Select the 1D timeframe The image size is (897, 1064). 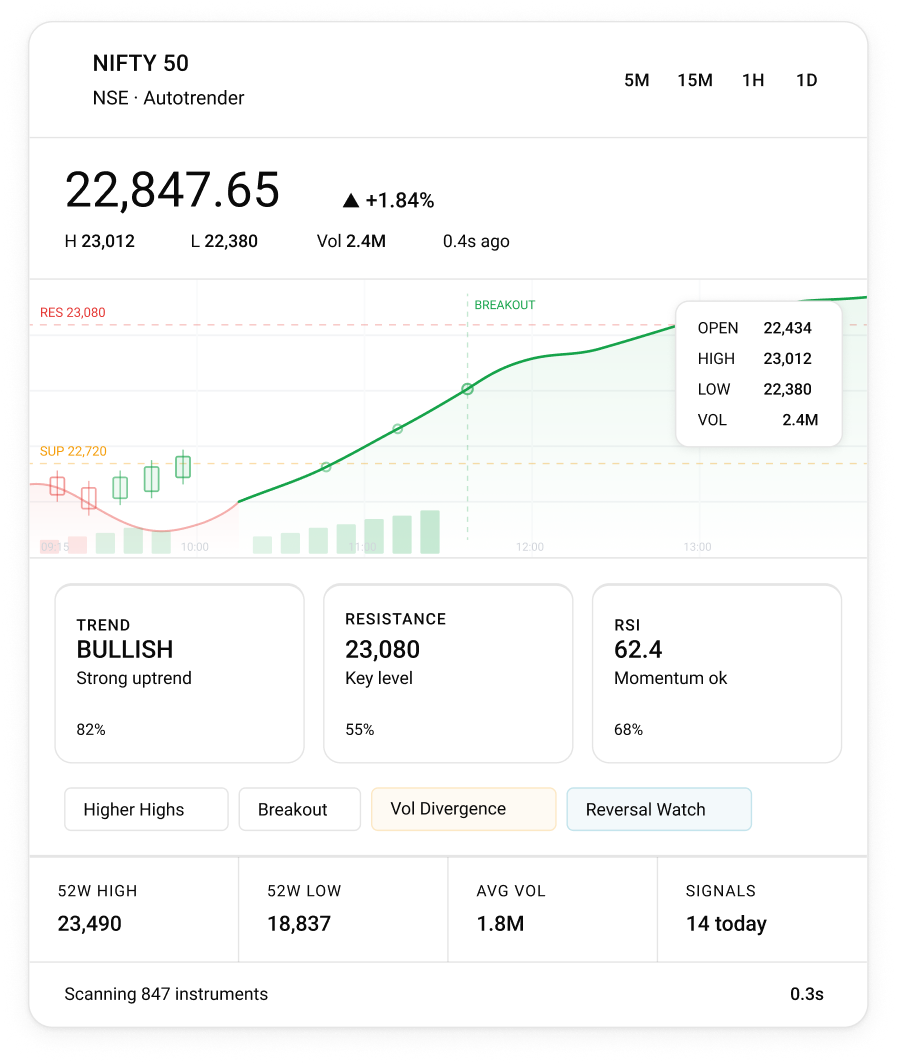tap(807, 80)
